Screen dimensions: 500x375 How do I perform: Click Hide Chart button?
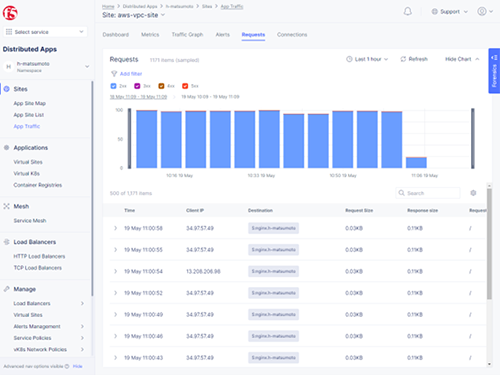(462, 59)
